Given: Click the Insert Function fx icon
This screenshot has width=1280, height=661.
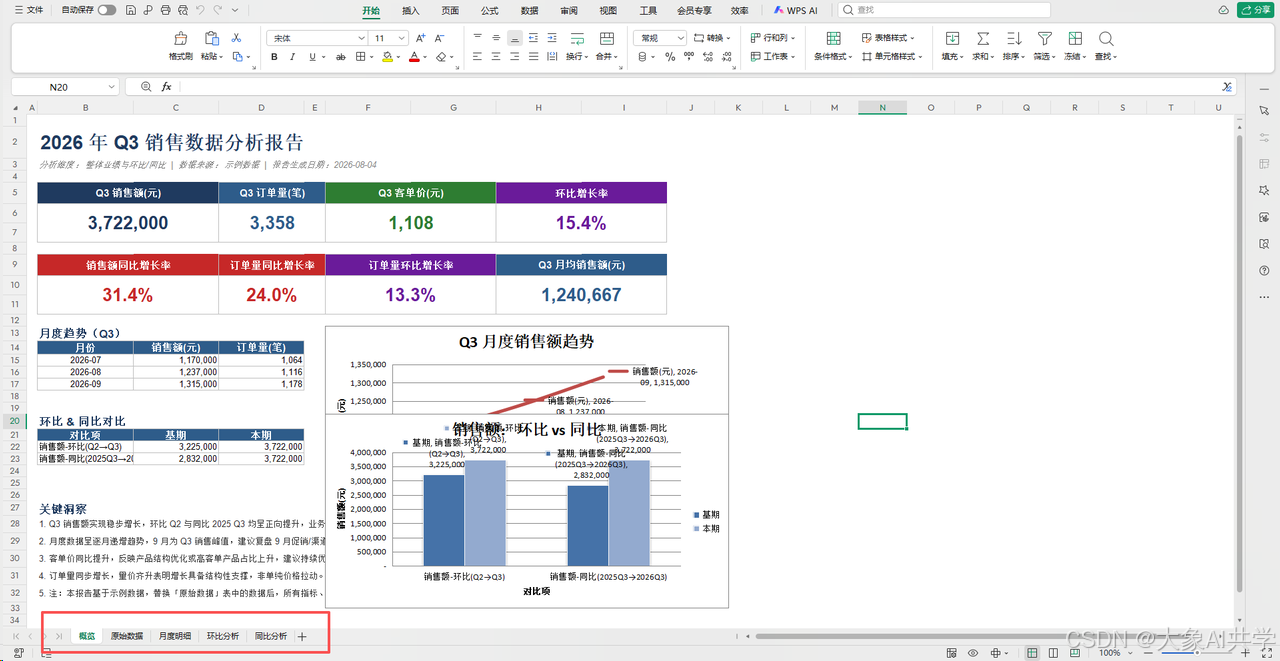Looking at the screenshot, I should tap(167, 87).
